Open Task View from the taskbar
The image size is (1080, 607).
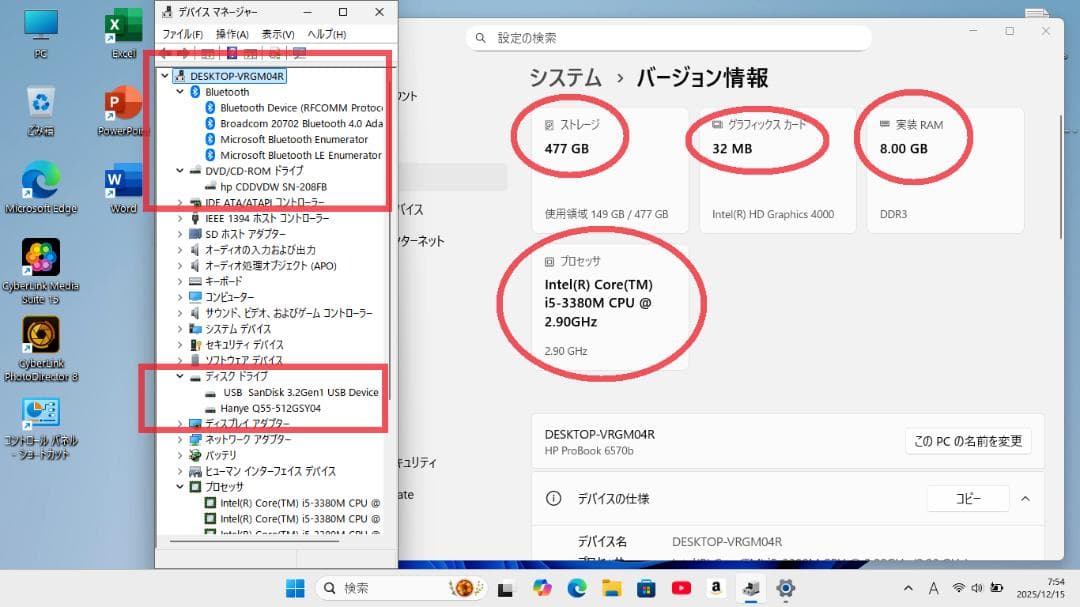[x=506, y=588]
